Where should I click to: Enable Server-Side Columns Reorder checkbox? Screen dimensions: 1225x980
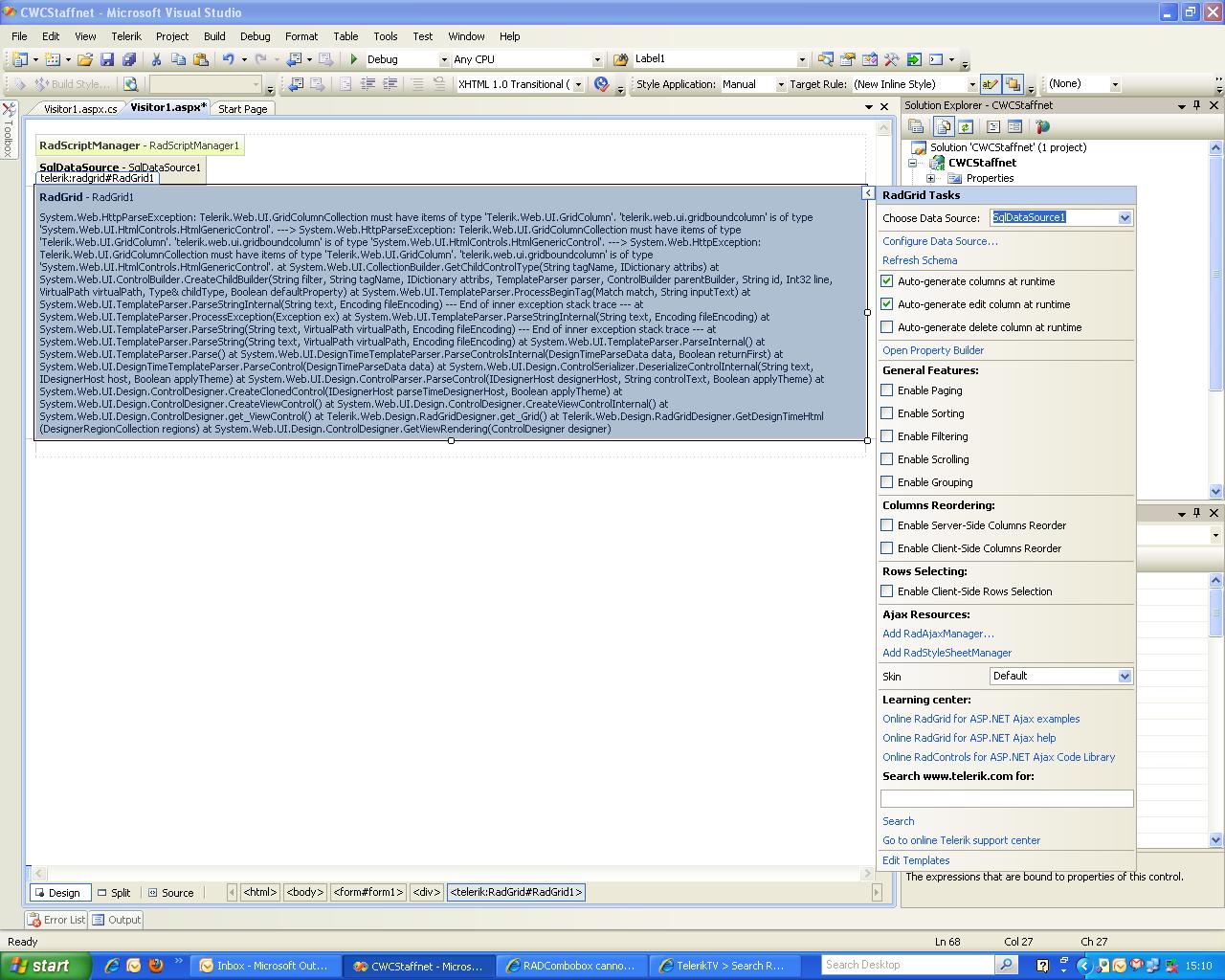[887, 525]
